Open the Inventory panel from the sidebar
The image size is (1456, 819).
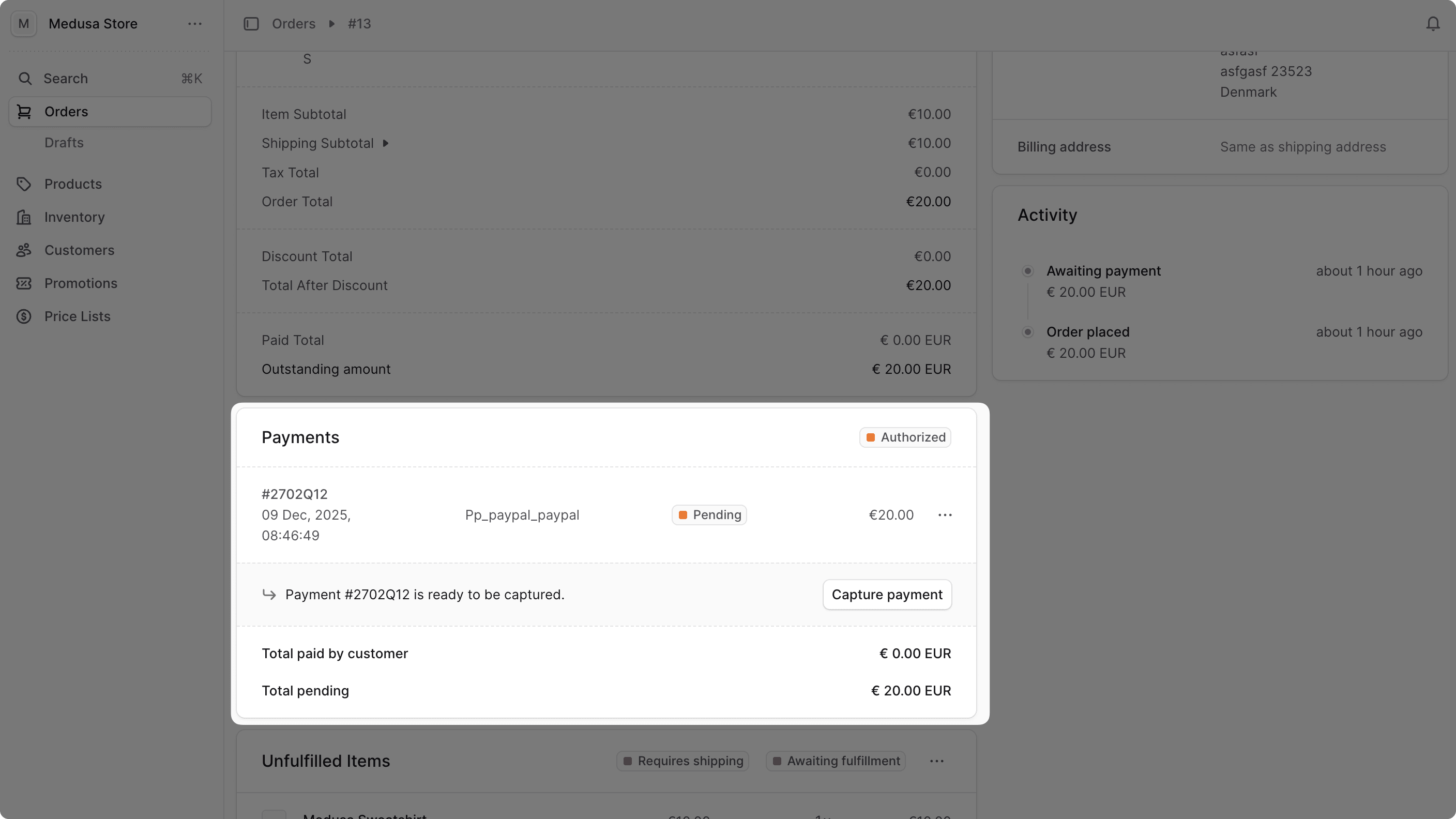24,217
